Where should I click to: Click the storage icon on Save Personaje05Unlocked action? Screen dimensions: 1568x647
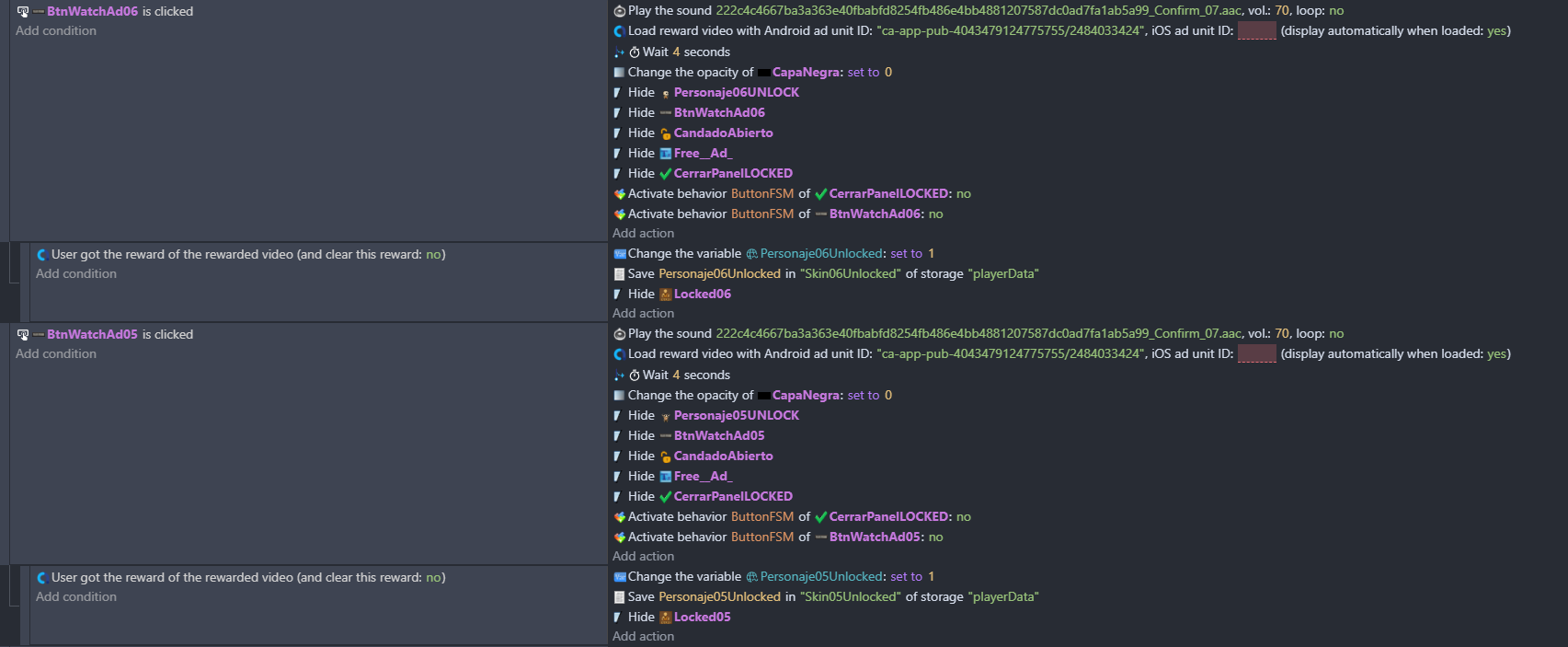(x=620, y=597)
